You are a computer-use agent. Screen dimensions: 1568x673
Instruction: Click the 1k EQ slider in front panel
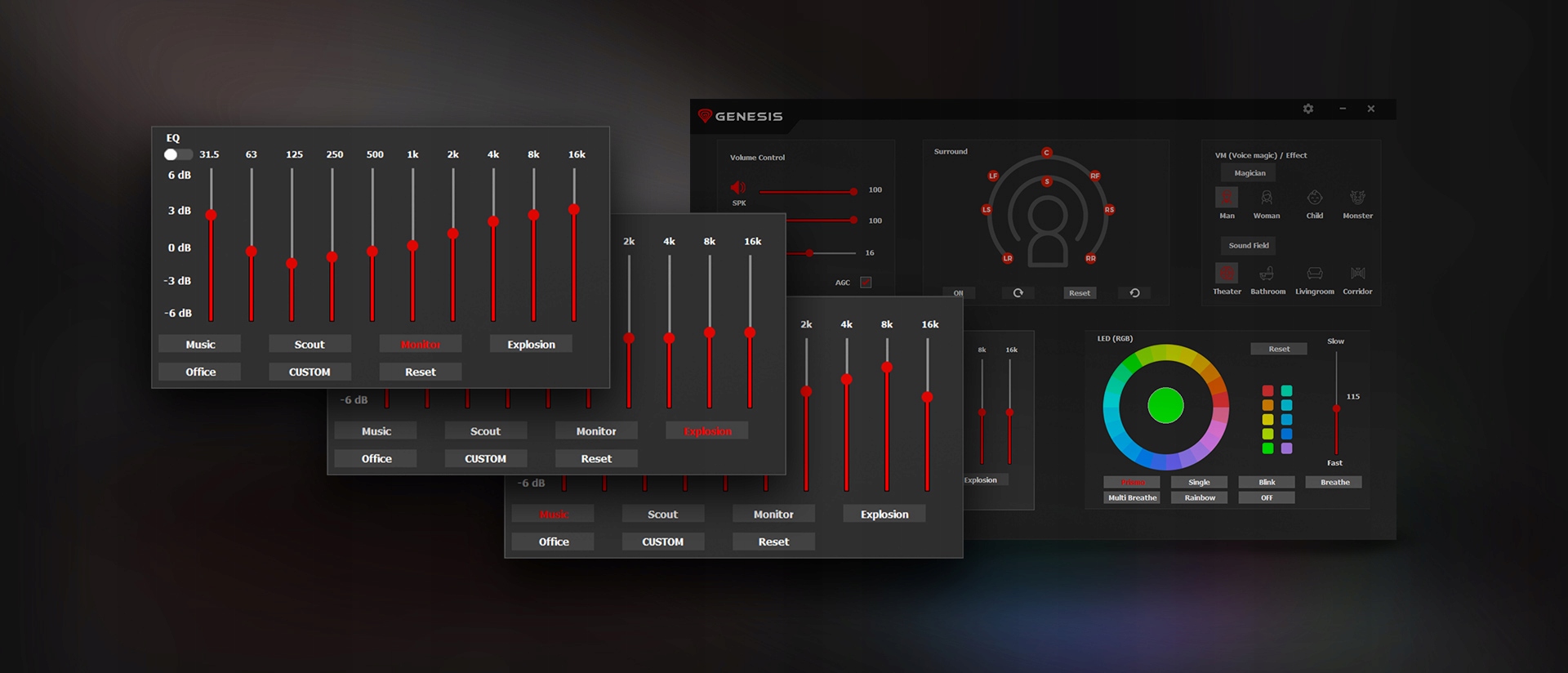coord(412,246)
